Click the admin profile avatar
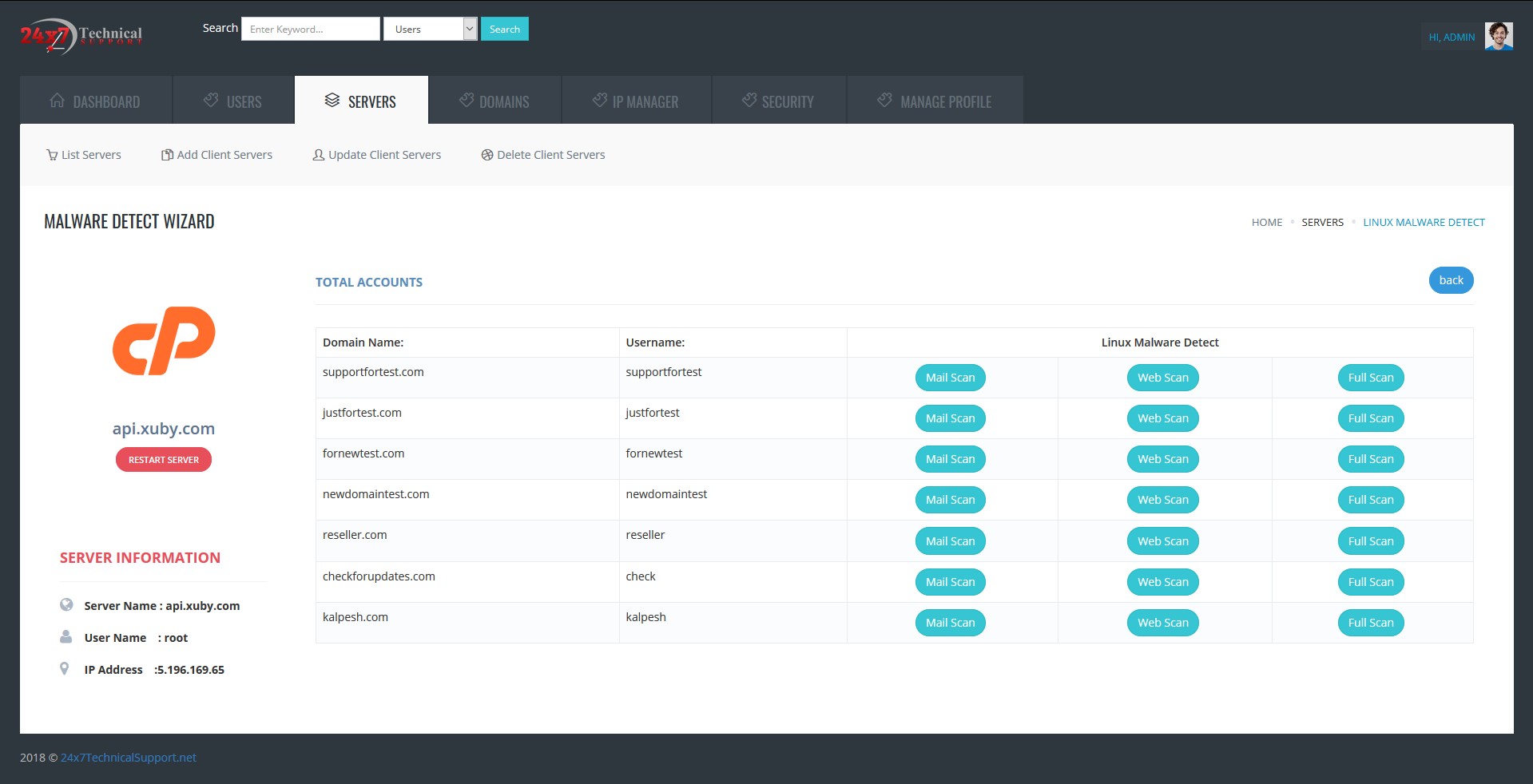The width and height of the screenshot is (1533, 784). [x=1498, y=36]
